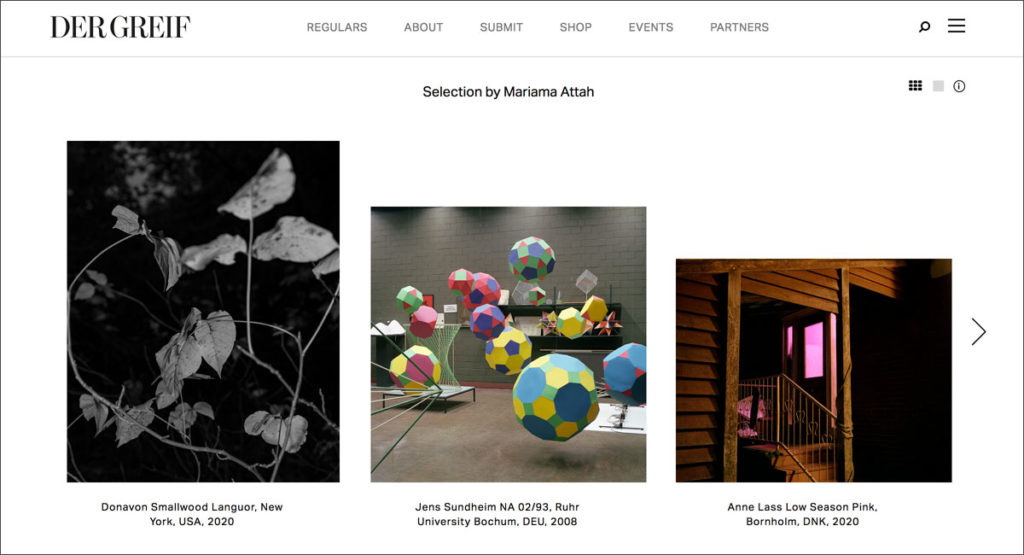
Task: Click the Jens Sundheim NA 02/93 caption
Action: point(497,514)
